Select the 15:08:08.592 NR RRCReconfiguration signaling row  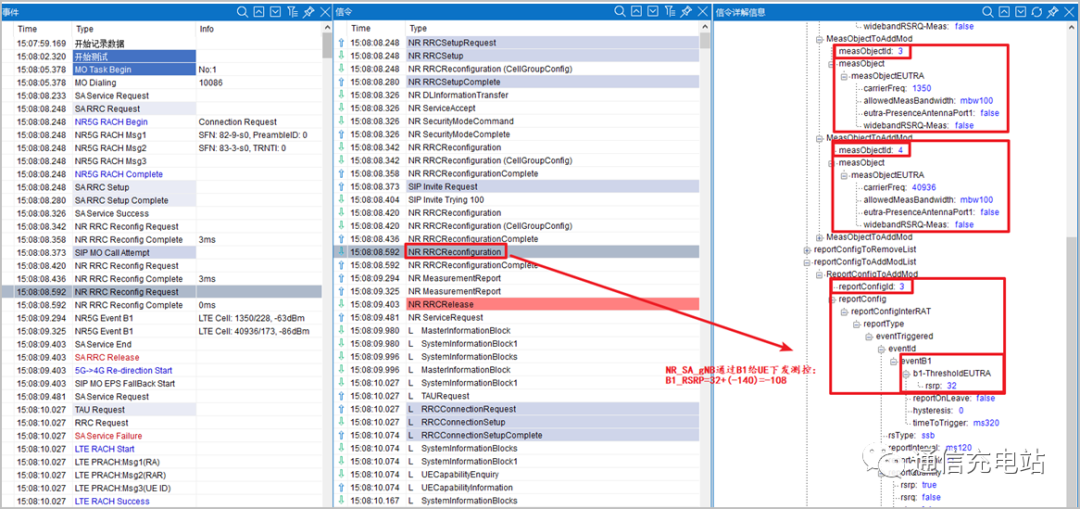517,252
